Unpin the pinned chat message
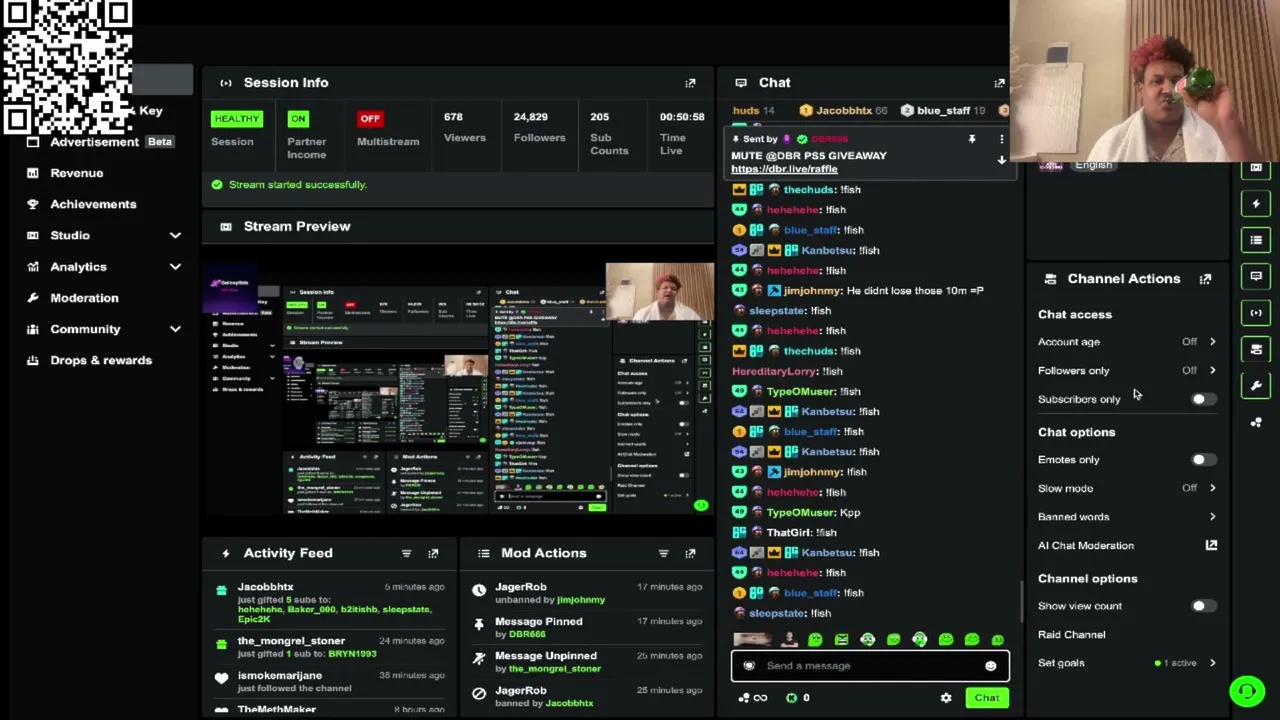This screenshot has width=1280, height=720. (x=971, y=139)
